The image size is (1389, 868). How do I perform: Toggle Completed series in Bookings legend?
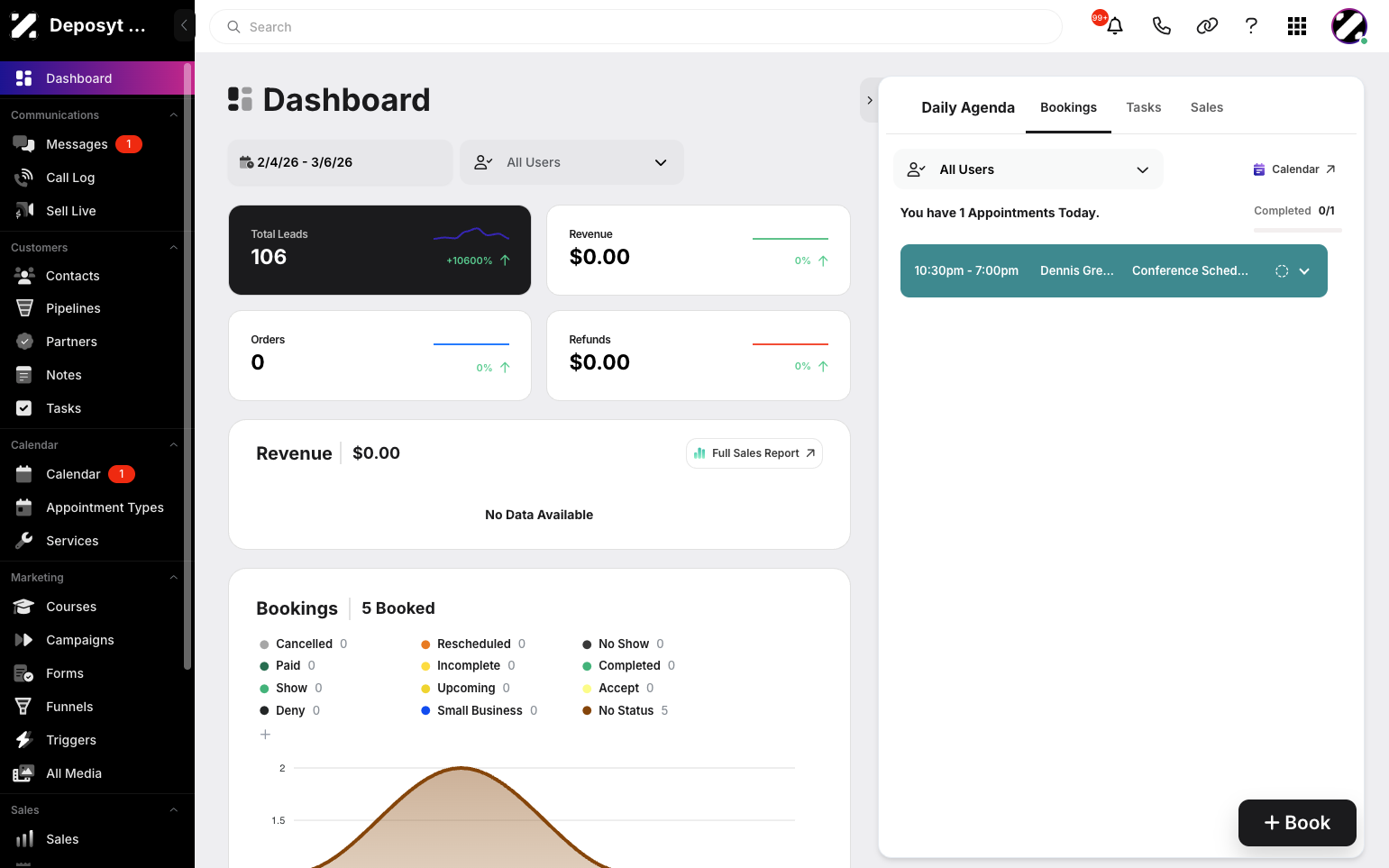628,665
